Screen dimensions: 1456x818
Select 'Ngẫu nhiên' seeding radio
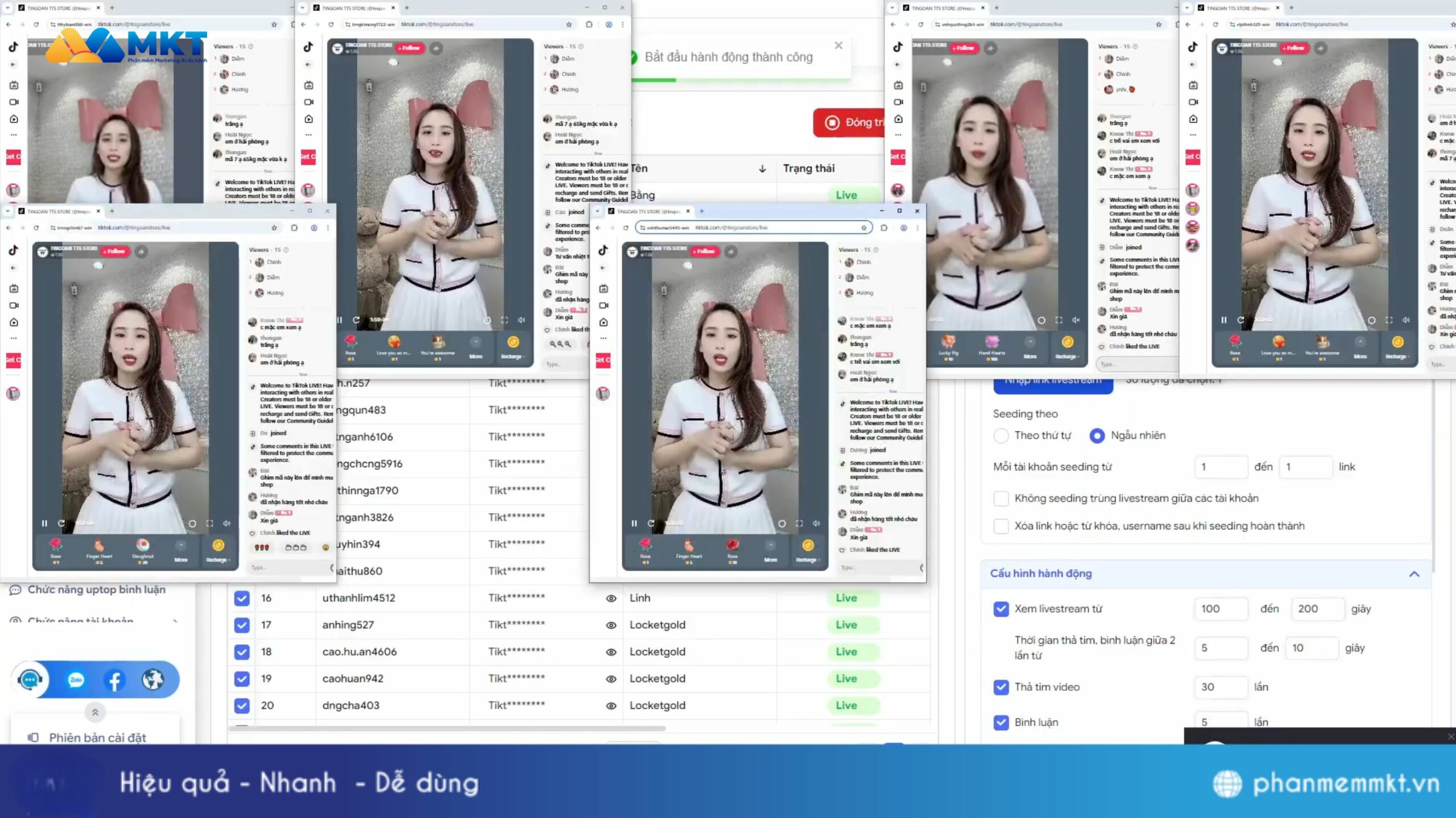[x=1097, y=436]
